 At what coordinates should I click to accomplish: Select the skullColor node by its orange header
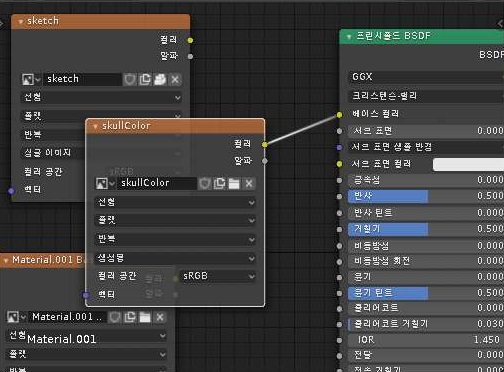[x=175, y=126]
